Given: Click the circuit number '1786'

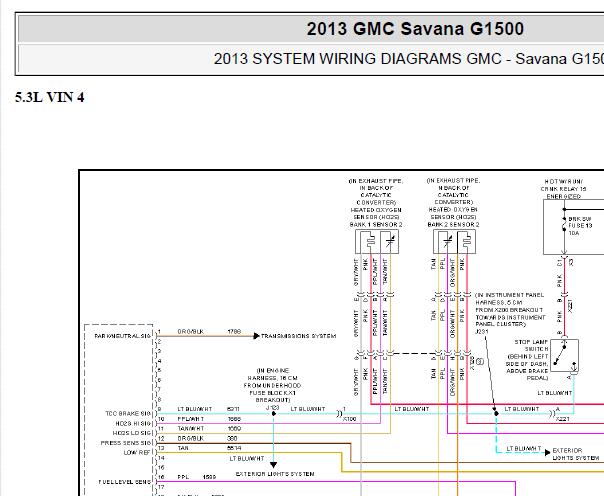Looking at the screenshot, I should pyautogui.click(x=234, y=332).
